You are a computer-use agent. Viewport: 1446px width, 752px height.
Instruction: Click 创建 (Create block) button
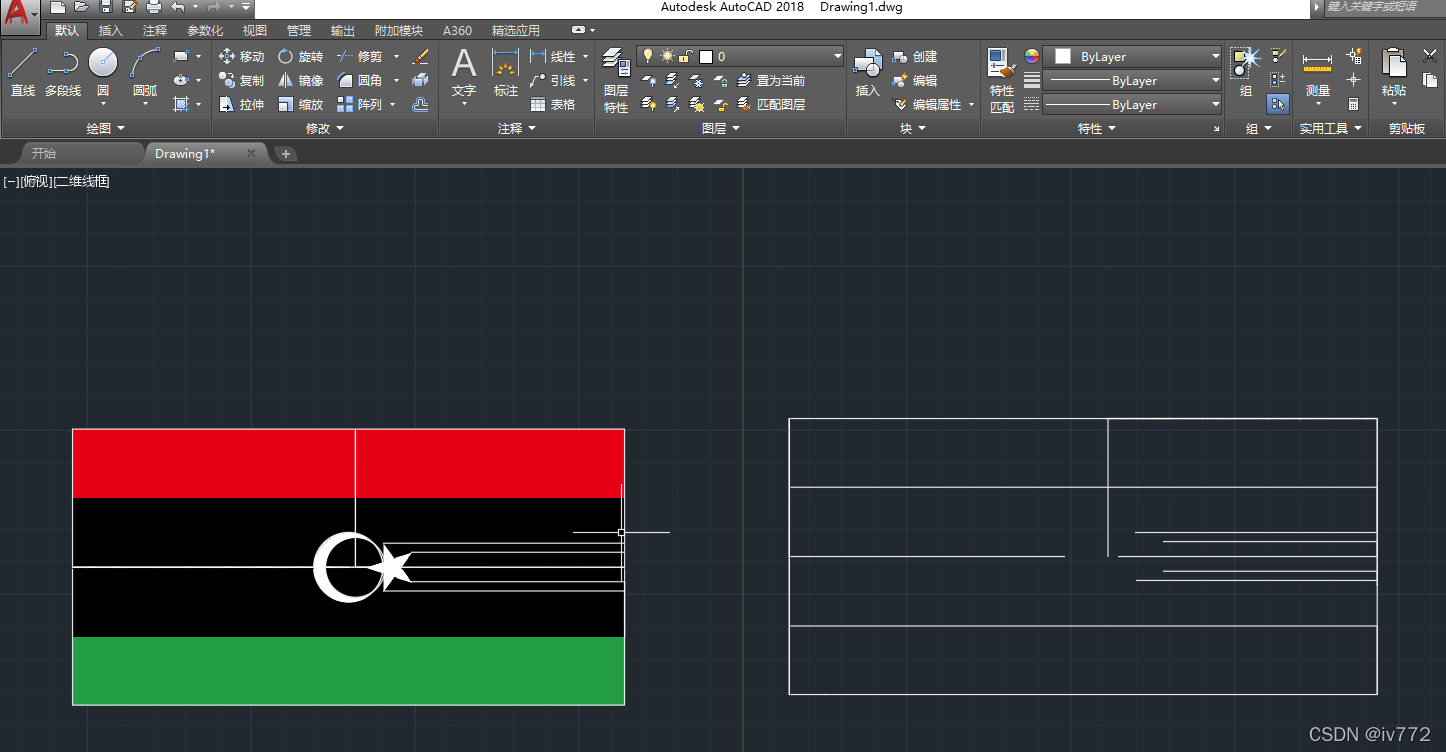point(915,57)
